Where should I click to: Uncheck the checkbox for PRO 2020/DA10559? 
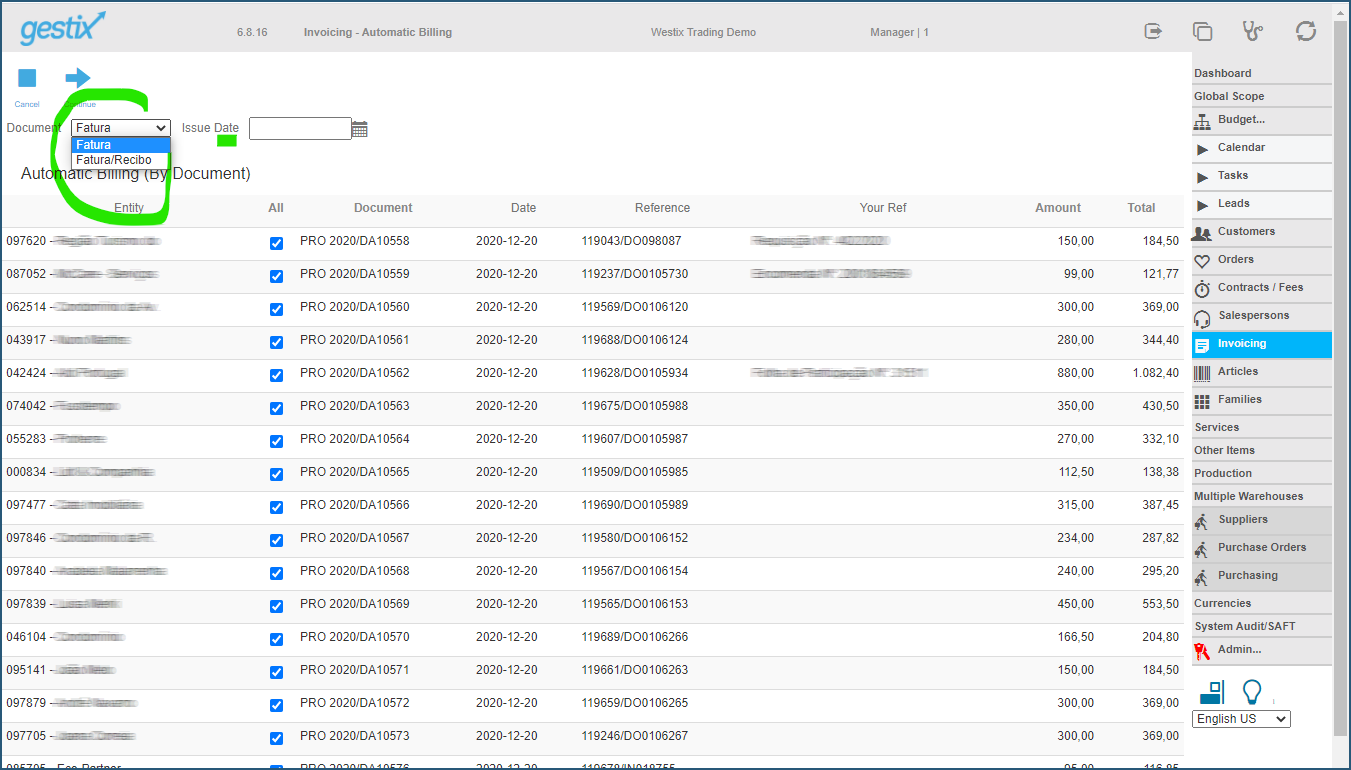click(x=277, y=276)
